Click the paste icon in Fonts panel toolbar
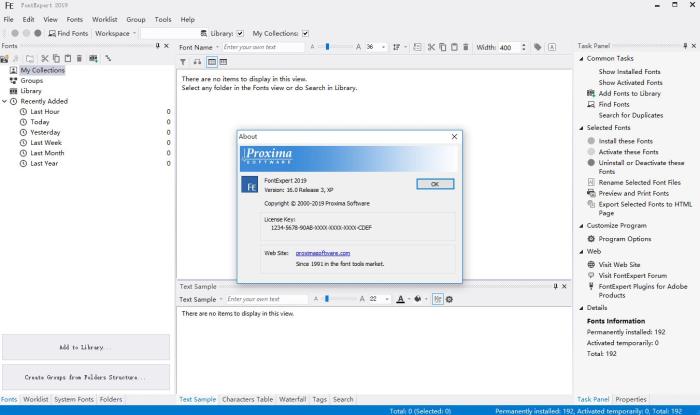 pos(68,58)
